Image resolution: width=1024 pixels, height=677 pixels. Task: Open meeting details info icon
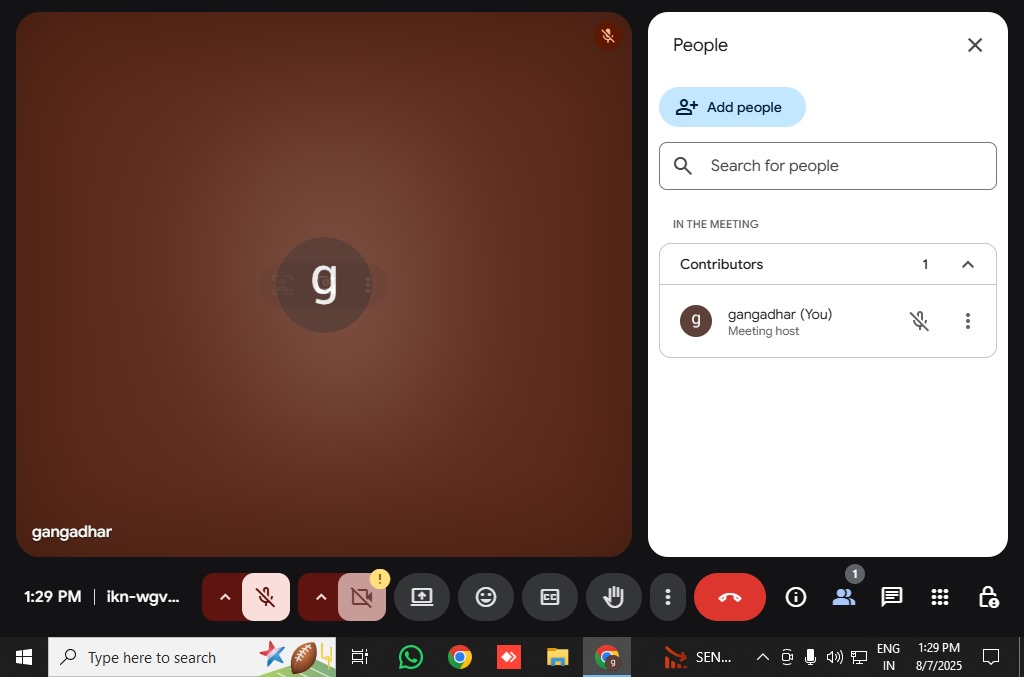click(x=796, y=597)
